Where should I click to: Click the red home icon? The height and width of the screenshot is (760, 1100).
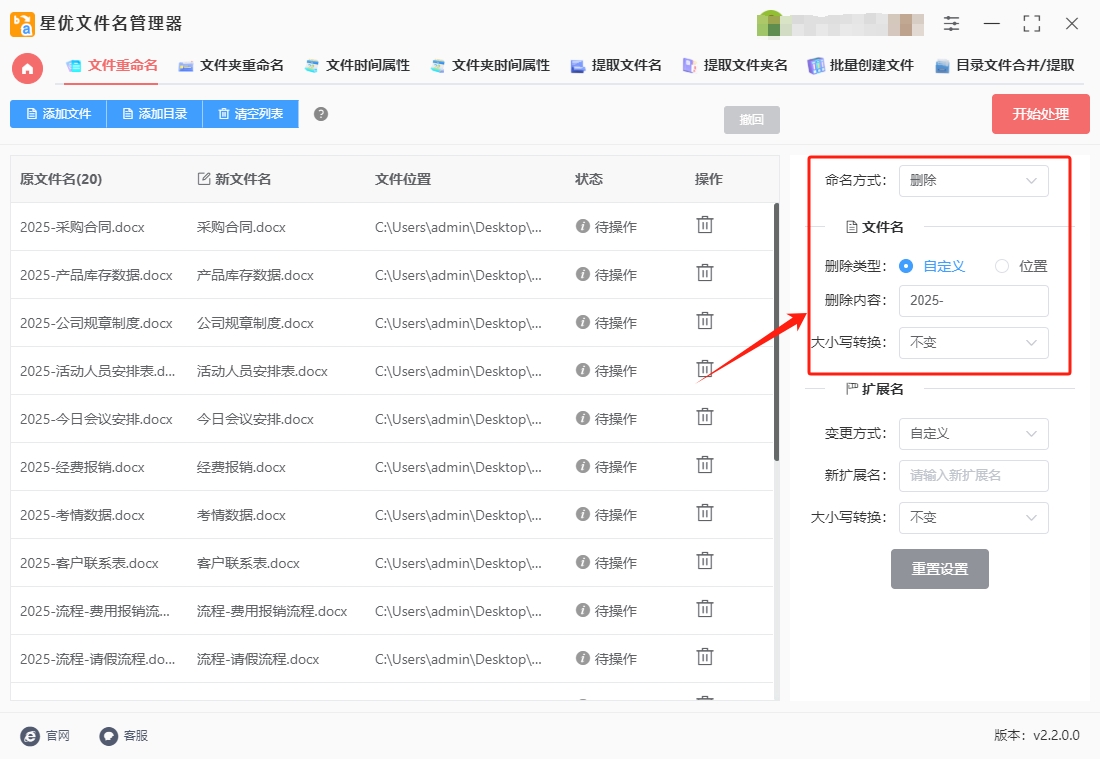[x=27, y=69]
